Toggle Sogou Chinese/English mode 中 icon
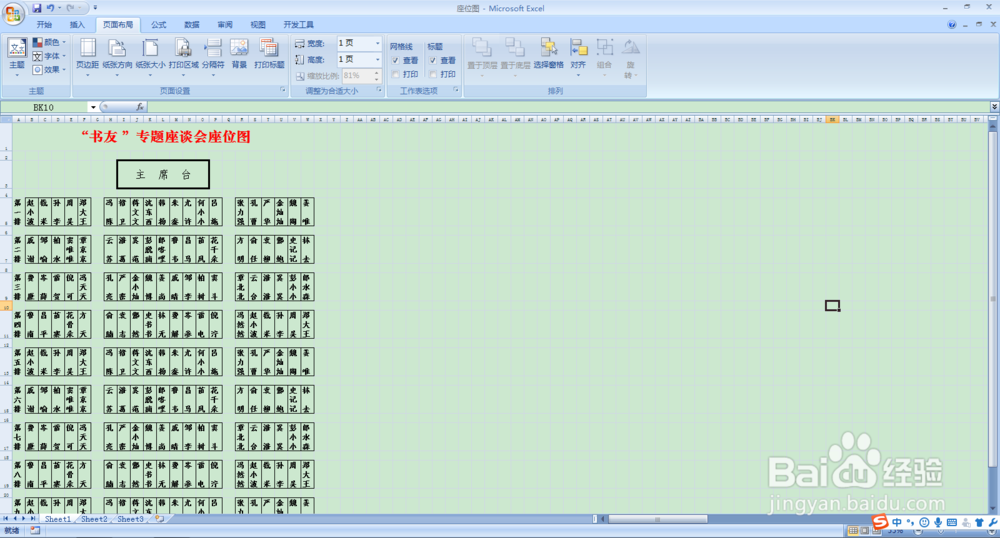Image resolution: width=1000 pixels, height=538 pixels. tap(897, 523)
